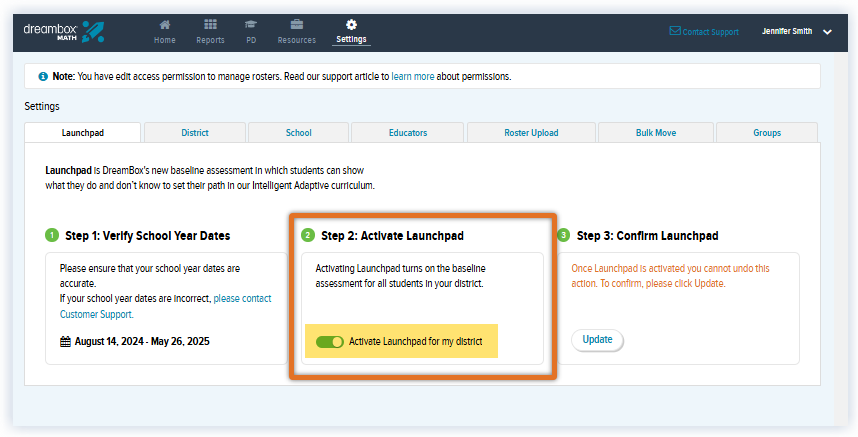Switch to the School tab
Image resolution: width=858 pixels, height=437 pixels.
click(298, 132)
